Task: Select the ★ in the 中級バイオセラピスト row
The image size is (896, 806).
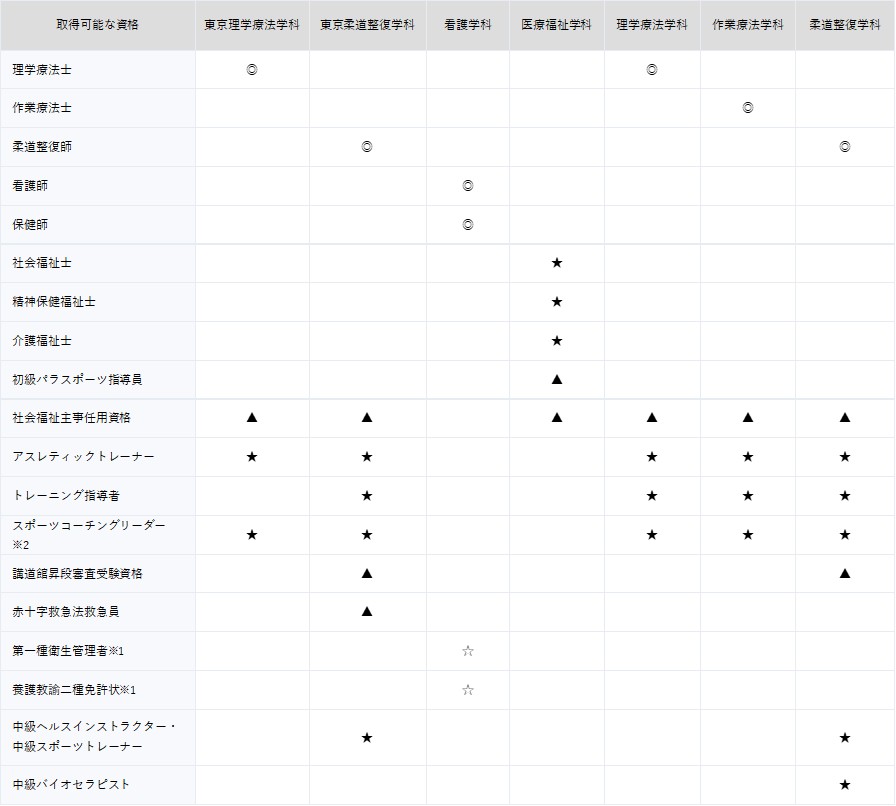Action: [x=845, y=784]
